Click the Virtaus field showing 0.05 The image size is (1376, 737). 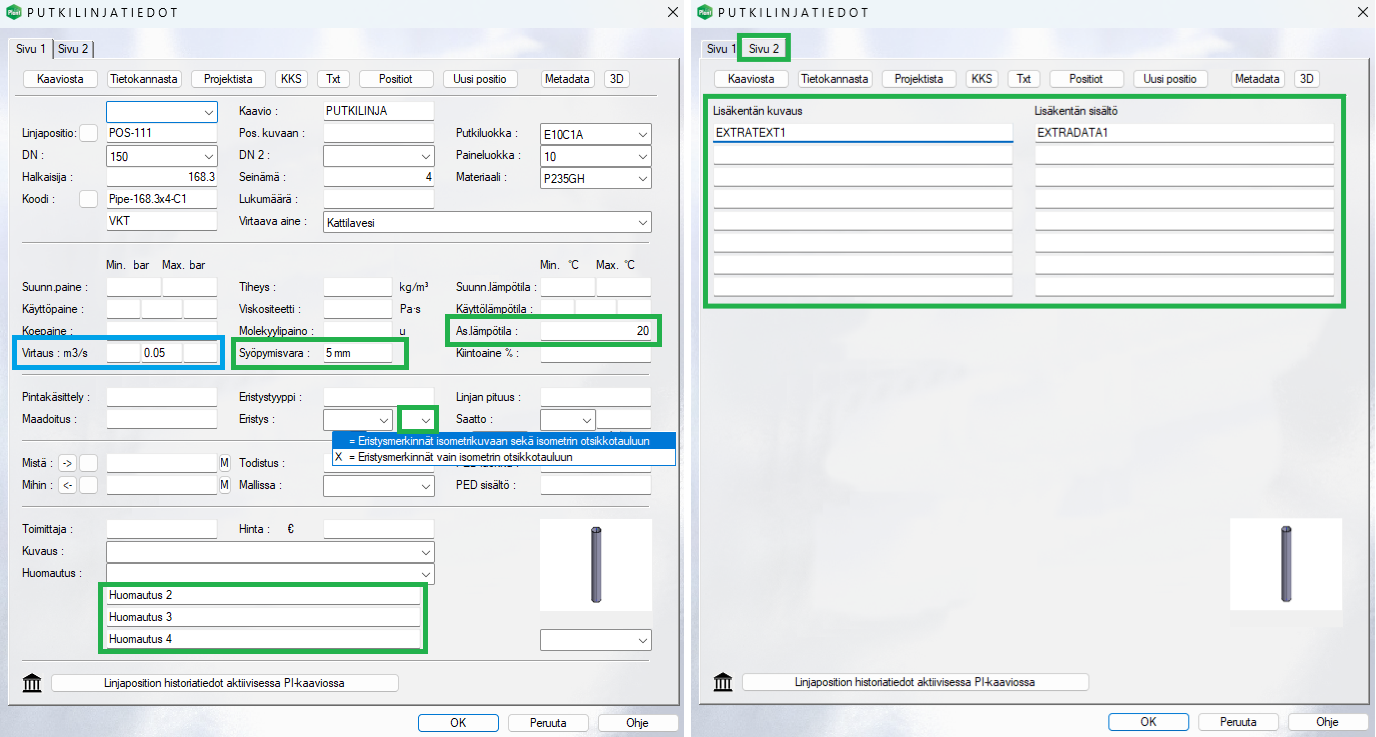[161, 353]
